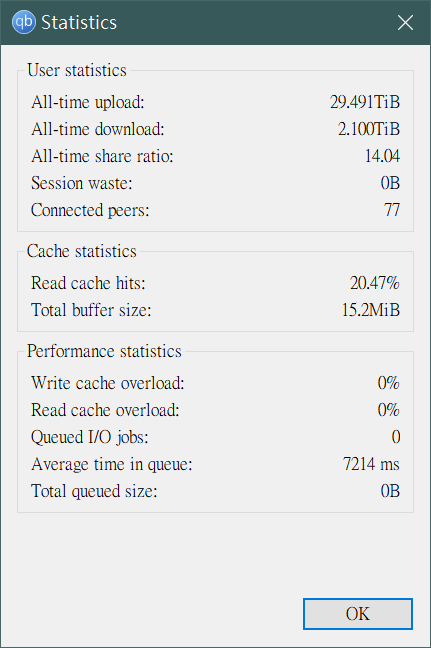Click the All-time share ratio label

click(102, 156)
